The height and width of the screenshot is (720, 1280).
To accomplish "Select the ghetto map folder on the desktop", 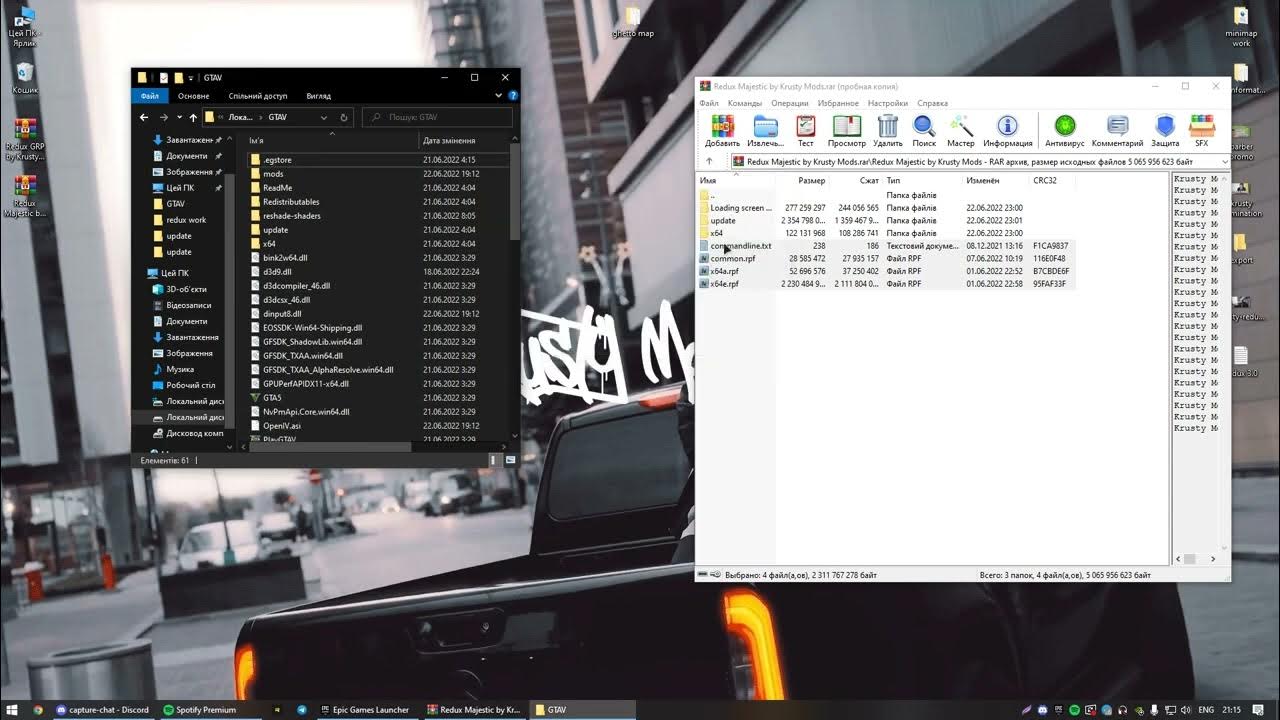I will pyautogui.click(x=633, y=23).
